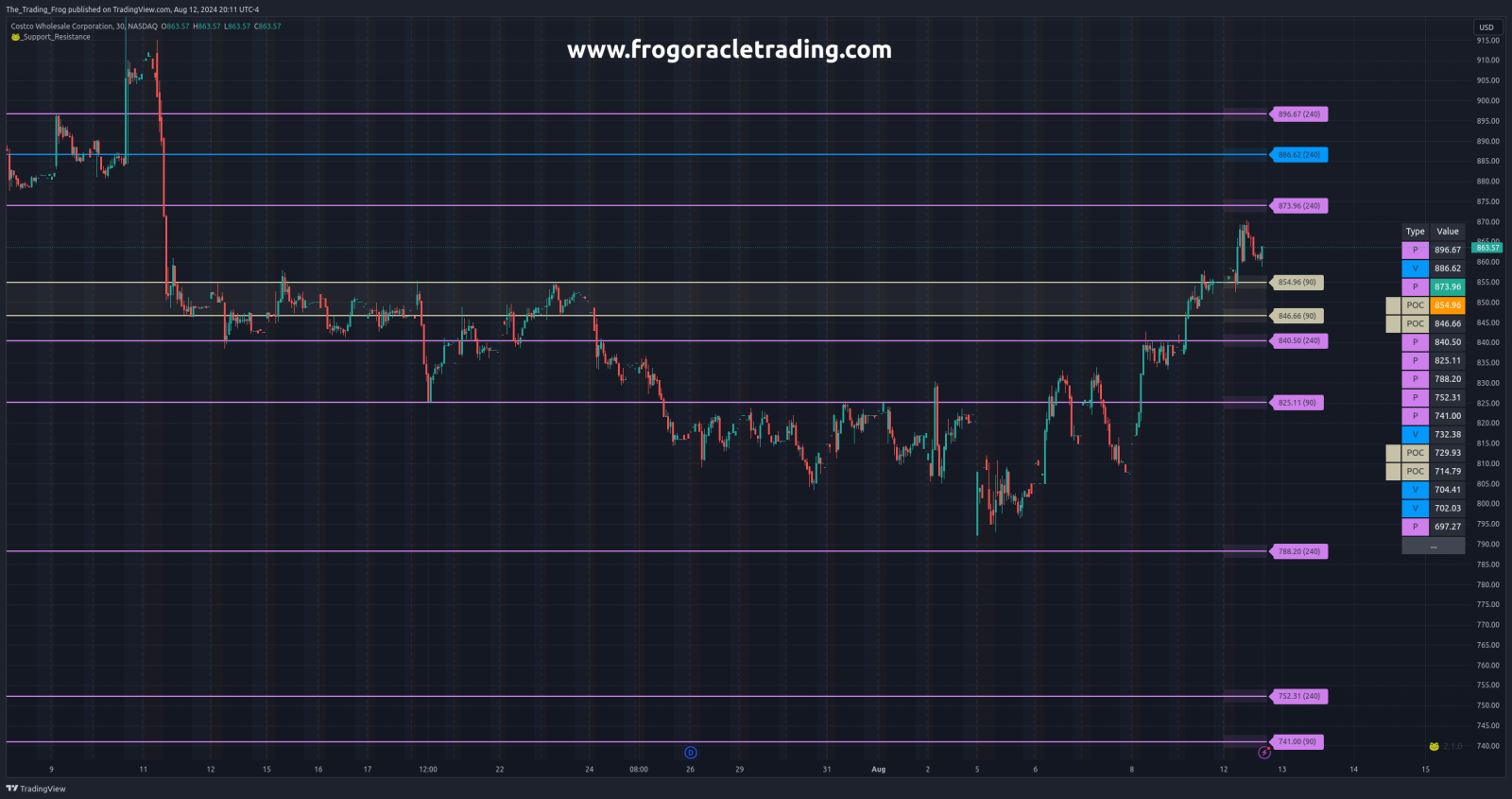This screenshot has height=799, width=1512.
Task: Open the USD currency selector
Action: tap(1486, 27)
